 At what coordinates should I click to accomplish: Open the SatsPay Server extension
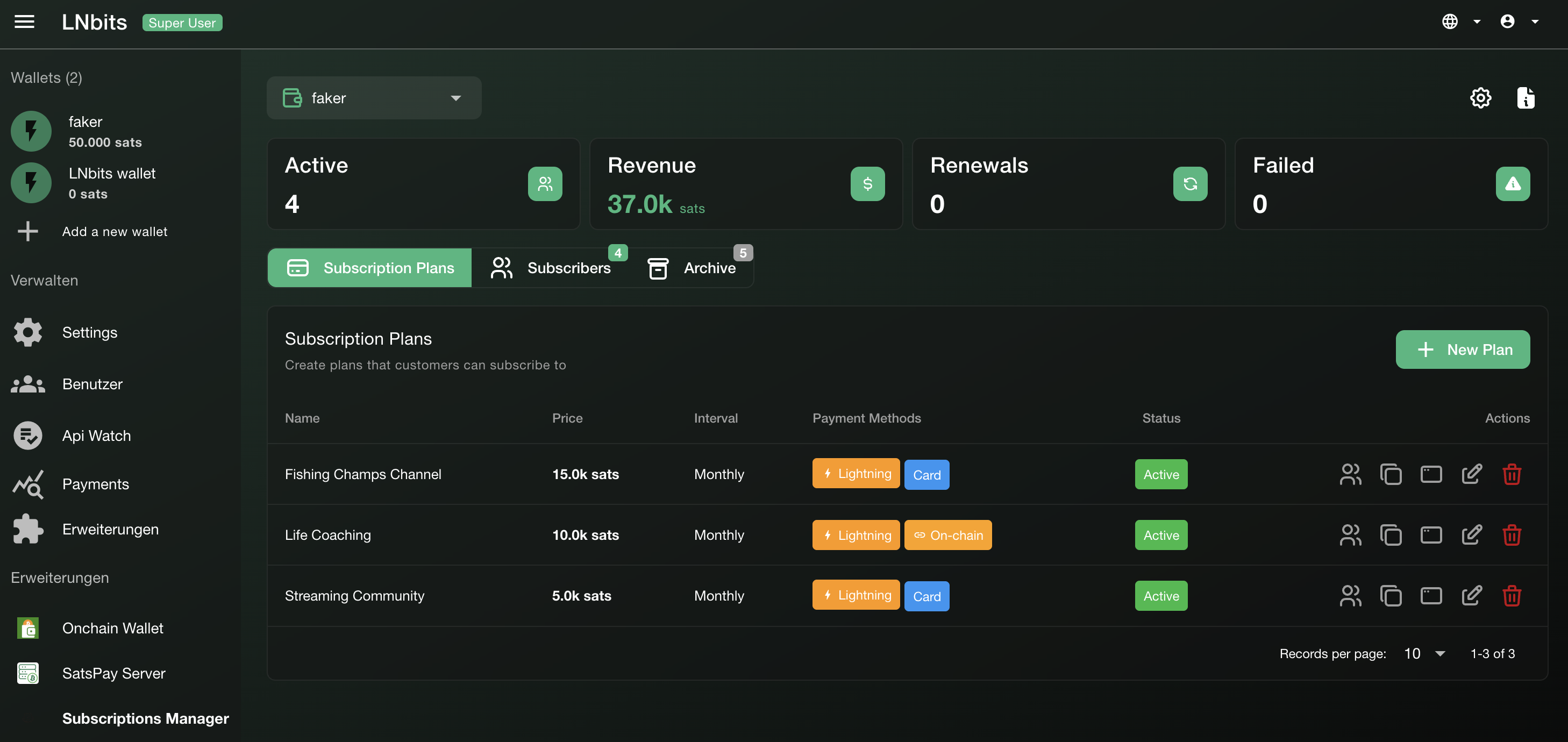(114, 673)
